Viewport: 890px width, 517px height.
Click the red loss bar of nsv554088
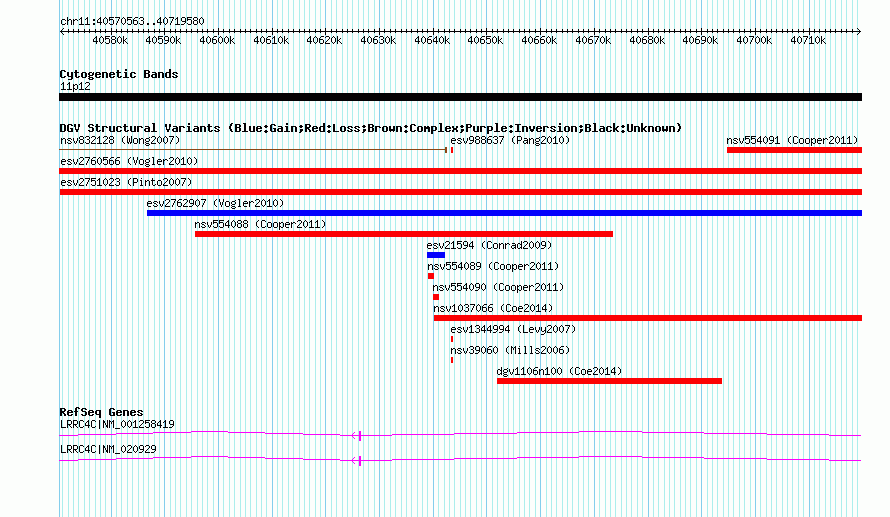(404, 234)
